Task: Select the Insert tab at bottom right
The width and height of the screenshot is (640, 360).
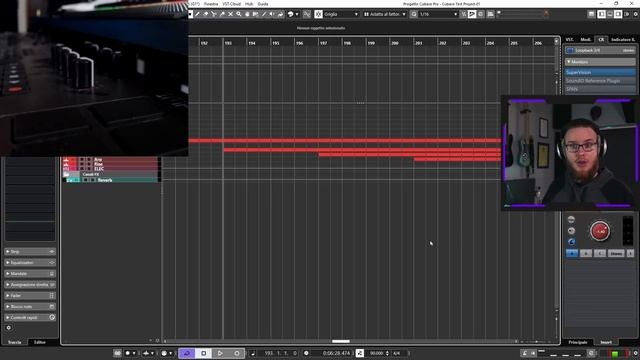Action: click(606, 342)
